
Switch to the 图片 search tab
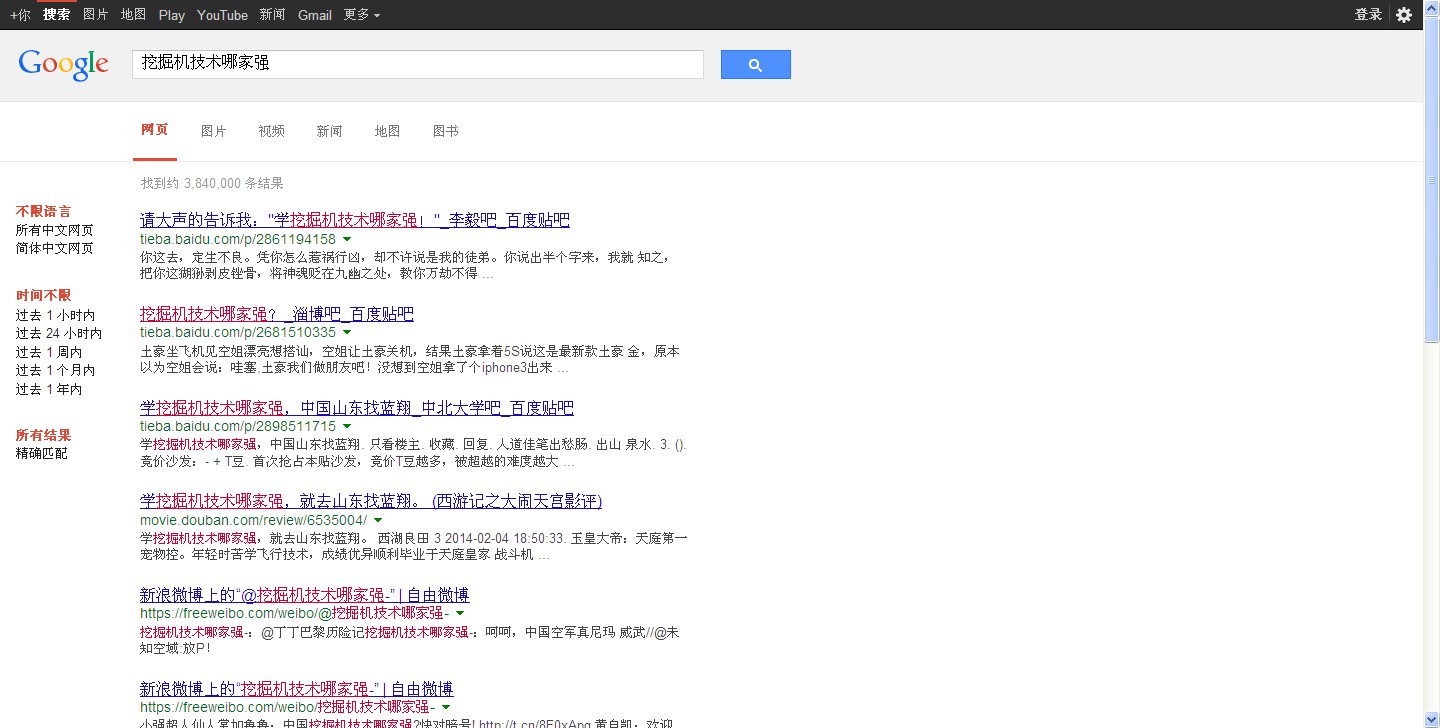coord(213,131)
